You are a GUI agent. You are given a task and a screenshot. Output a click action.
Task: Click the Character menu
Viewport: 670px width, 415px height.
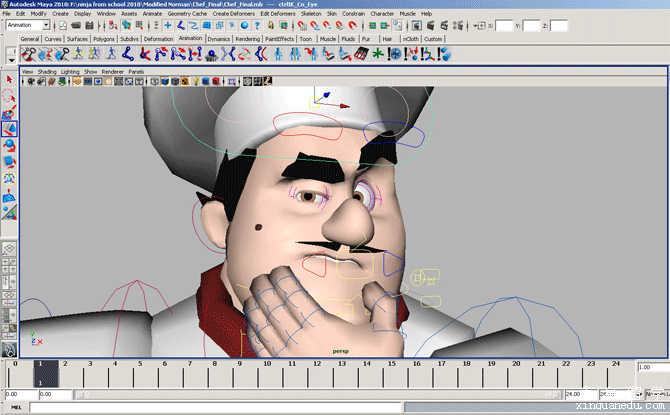pos(382,14)
